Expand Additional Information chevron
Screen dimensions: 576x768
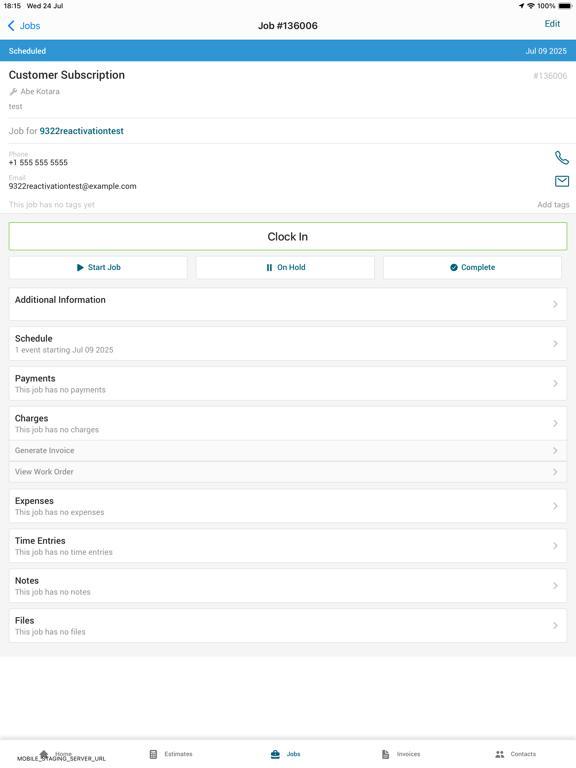point(555,304)
